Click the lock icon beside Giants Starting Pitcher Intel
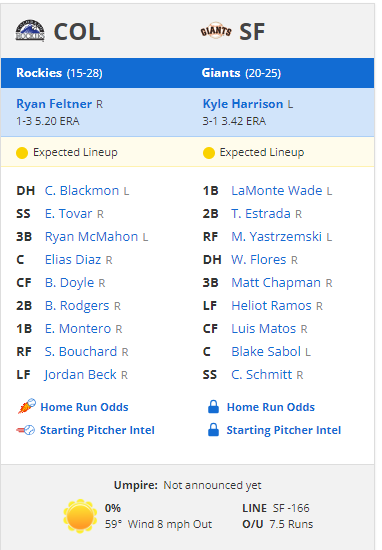 point(213,430)
